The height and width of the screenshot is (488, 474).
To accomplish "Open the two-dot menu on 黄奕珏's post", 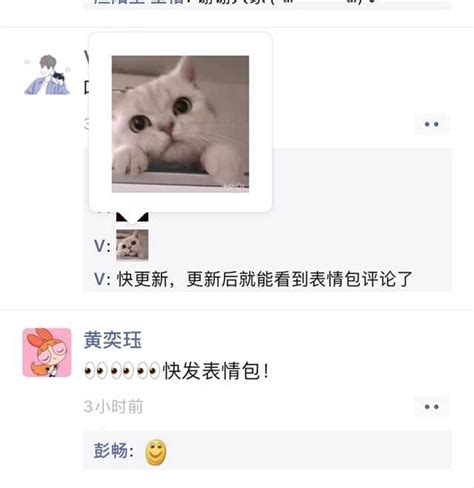I will tap(432, 407).
